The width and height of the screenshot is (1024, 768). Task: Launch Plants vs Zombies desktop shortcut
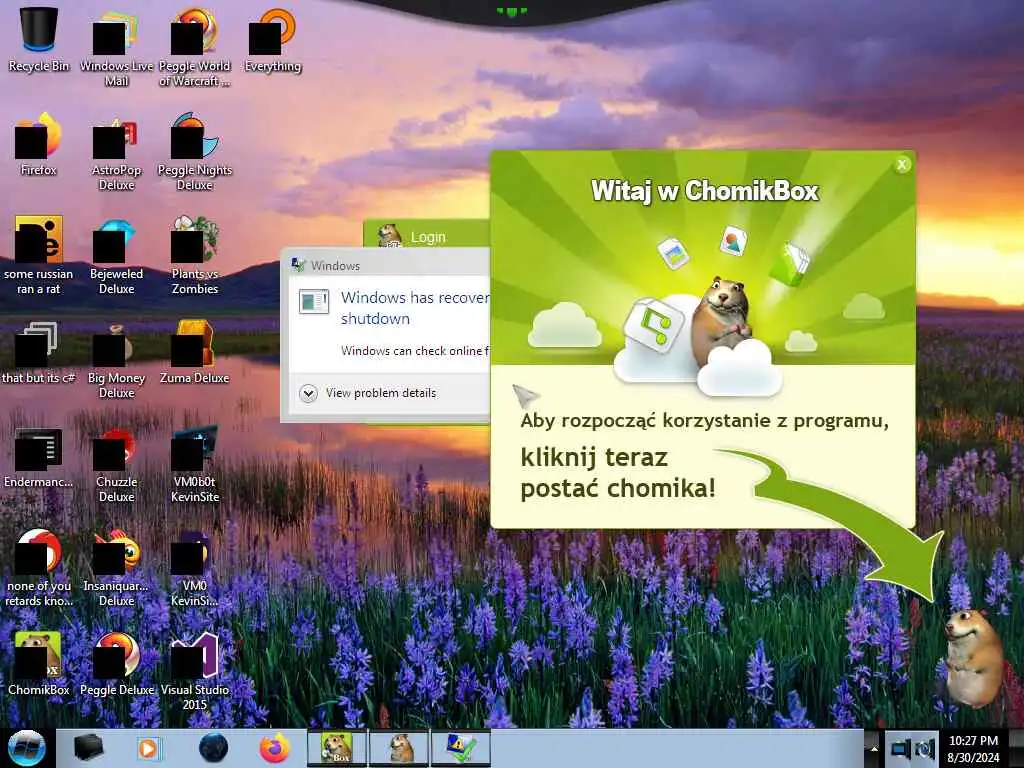195,255
